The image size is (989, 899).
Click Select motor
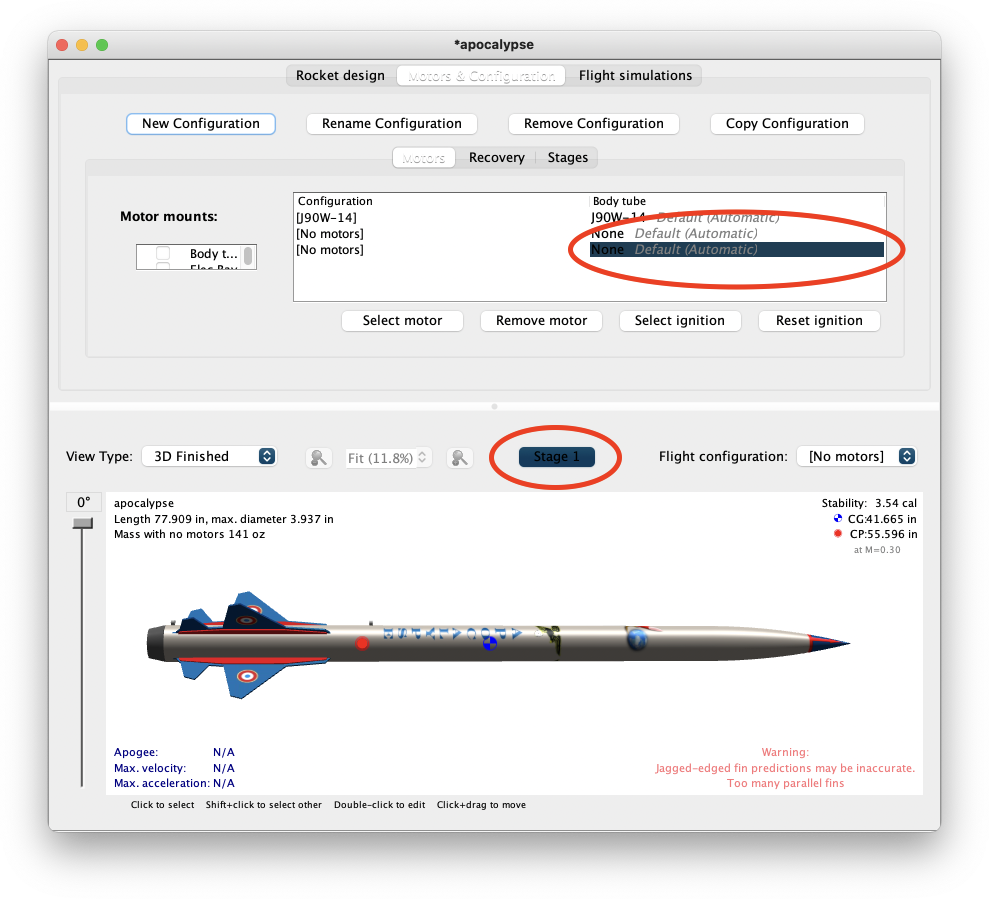[x=402, y=320]
